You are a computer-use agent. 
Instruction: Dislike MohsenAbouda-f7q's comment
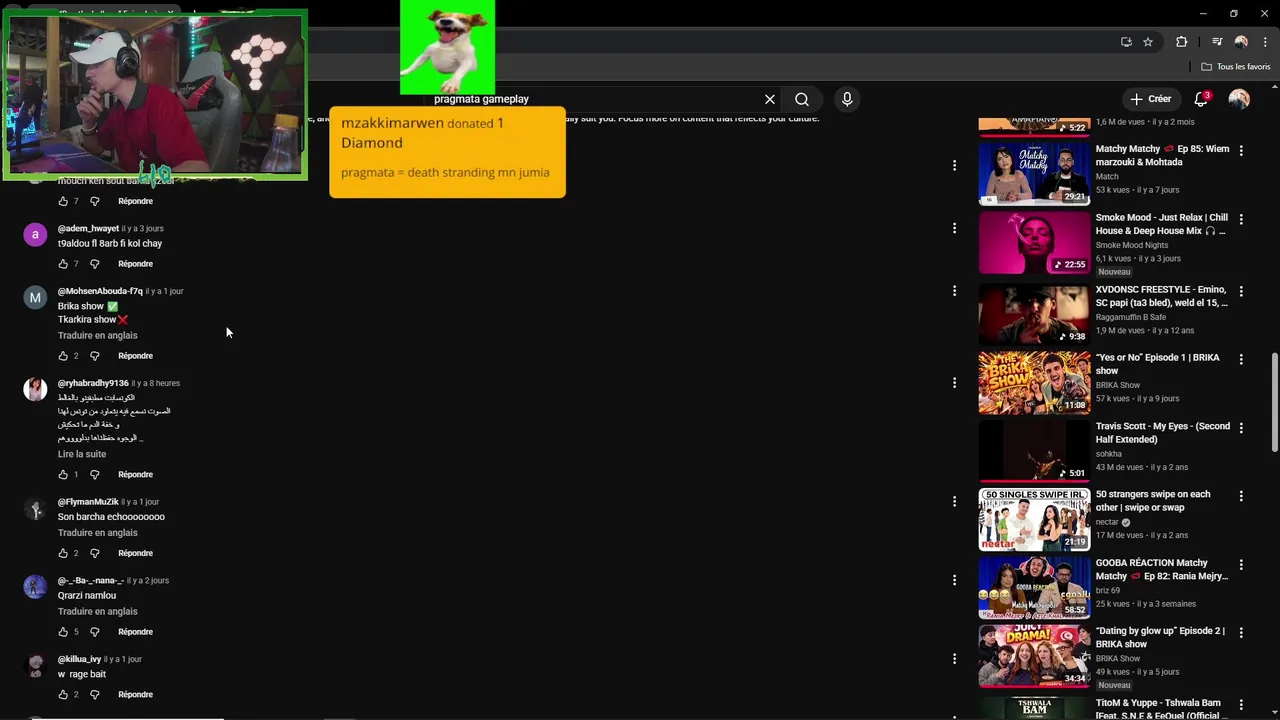95,356
